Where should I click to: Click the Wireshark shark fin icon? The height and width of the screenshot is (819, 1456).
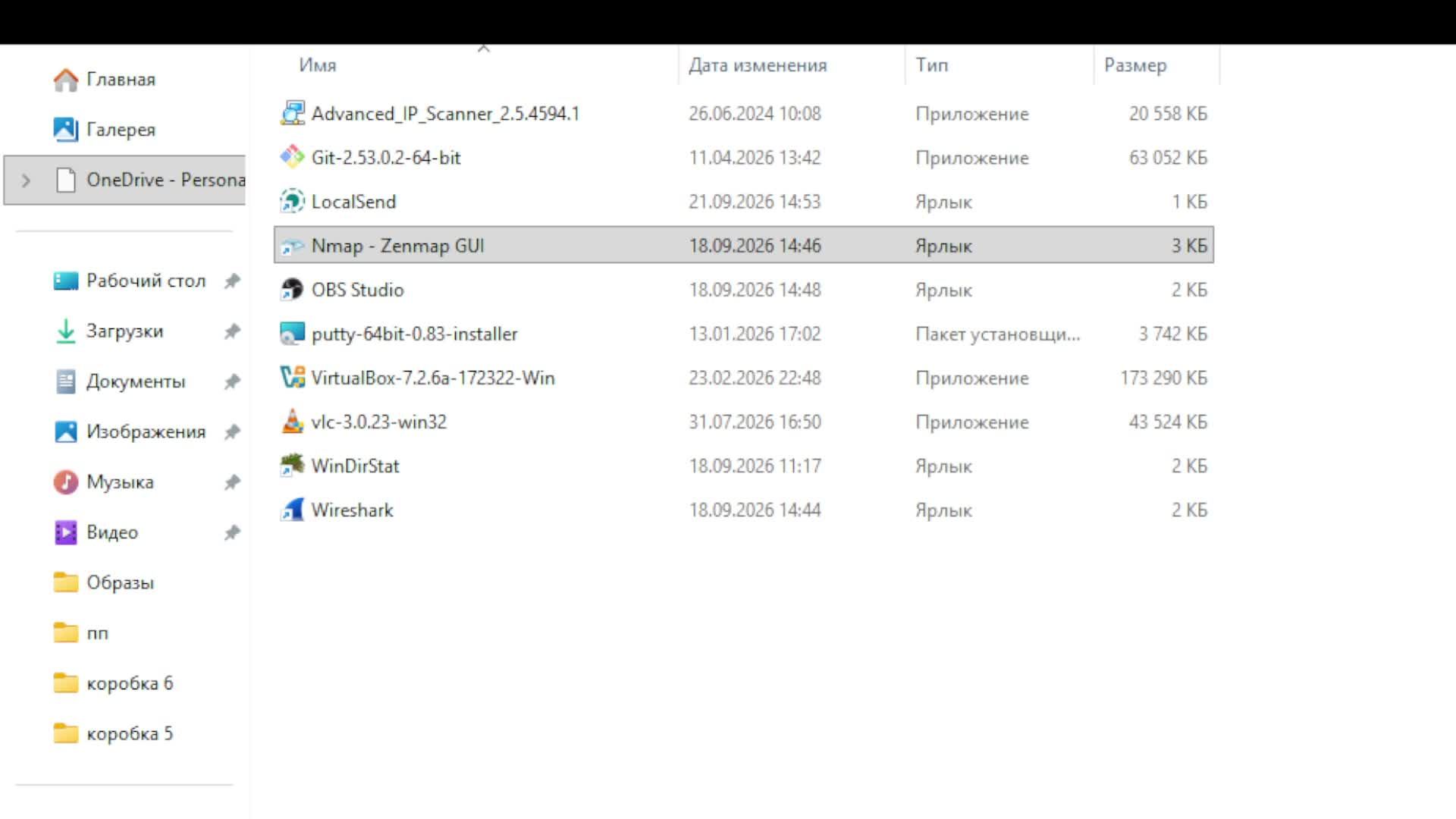292,510
